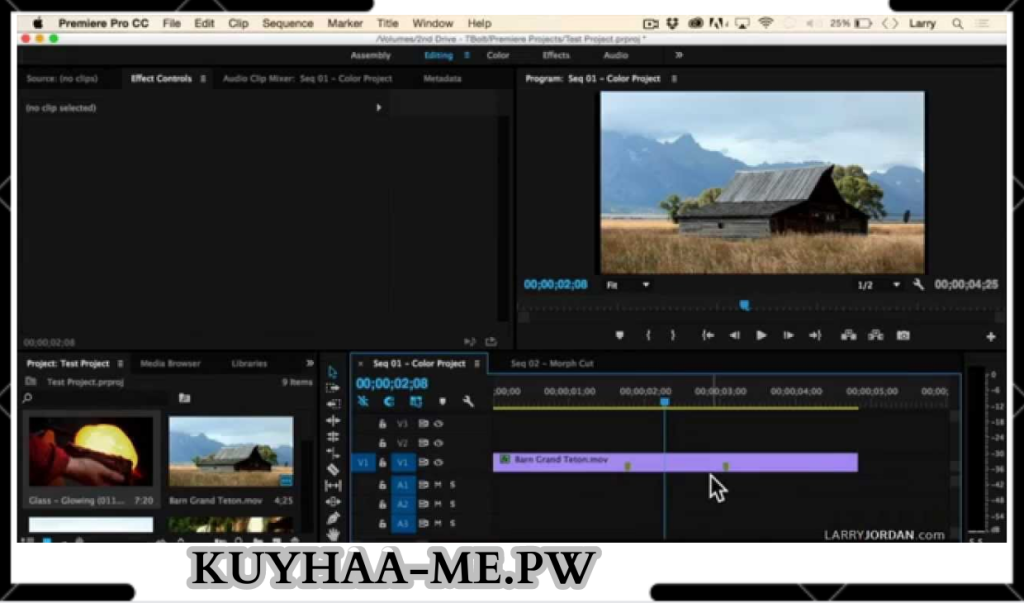The height and width of the screenshot is (603, 1024).
Task: Select the Ripple Edit tool
Action: tap(332, 420)
